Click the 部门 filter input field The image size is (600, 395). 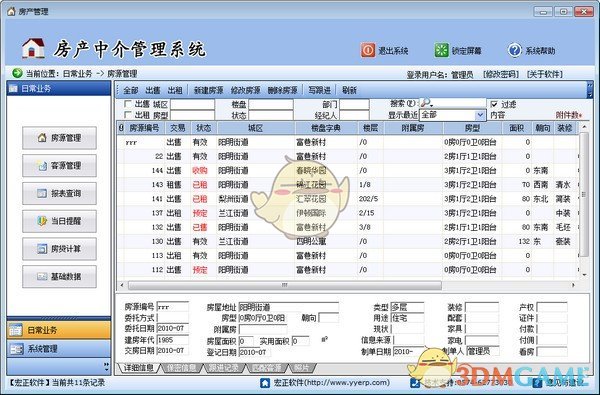click(x=354, y=104)
